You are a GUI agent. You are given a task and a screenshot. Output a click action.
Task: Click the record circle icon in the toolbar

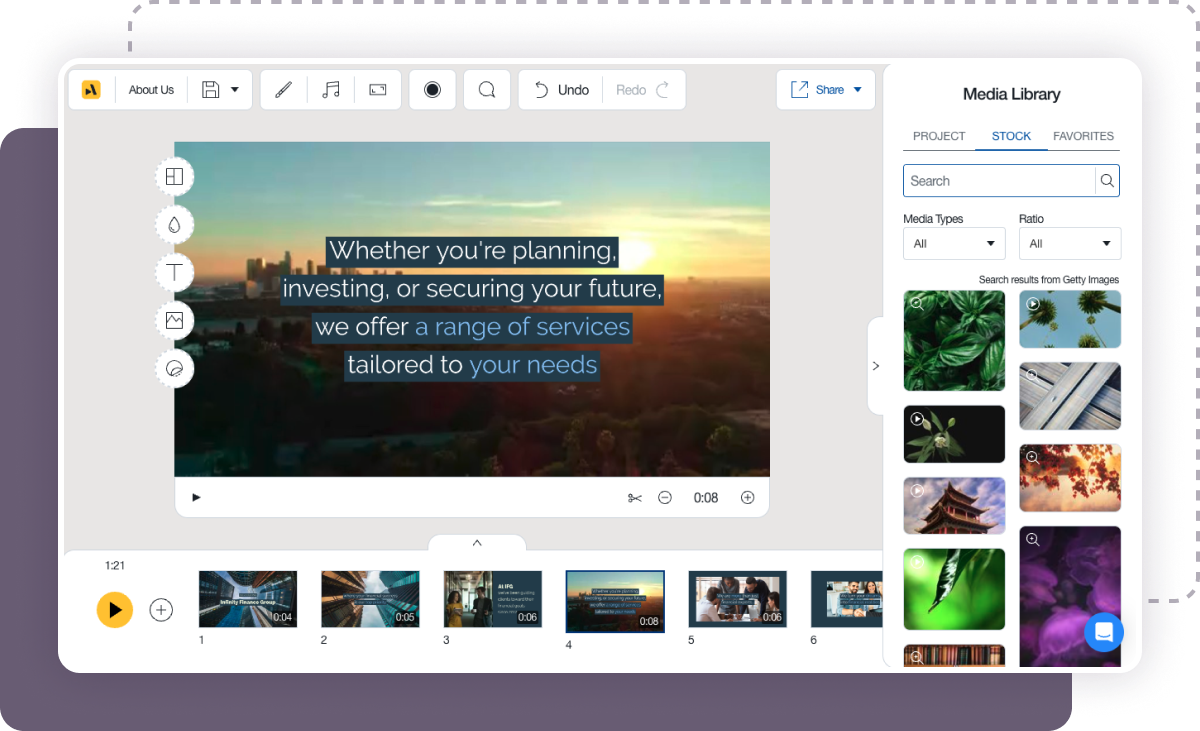[432, 89]
